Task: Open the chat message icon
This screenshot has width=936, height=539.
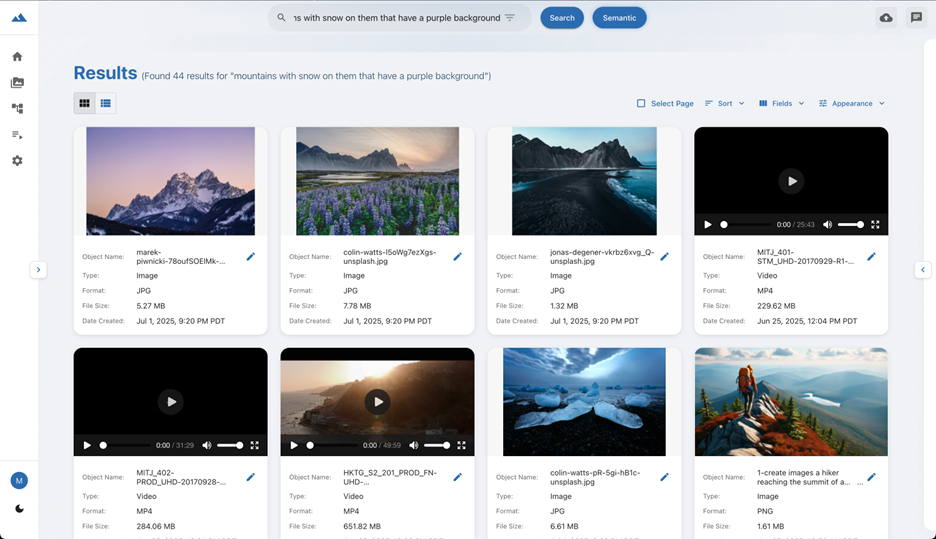Action: (x=915, y=18)
